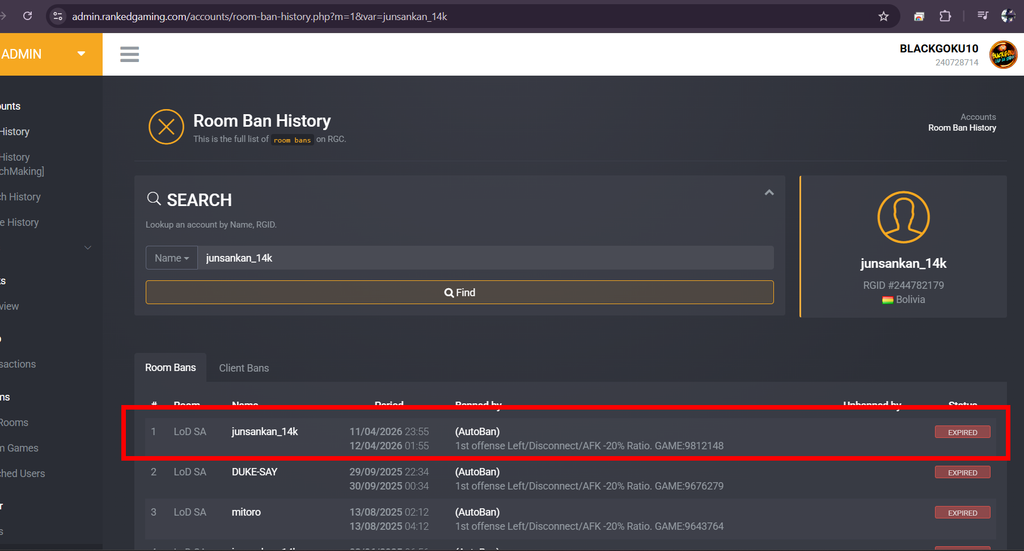Click the magnifier icon beside SEARCH heading
Viewport: 1024px width, 551px height.
(x=153, y=198)
